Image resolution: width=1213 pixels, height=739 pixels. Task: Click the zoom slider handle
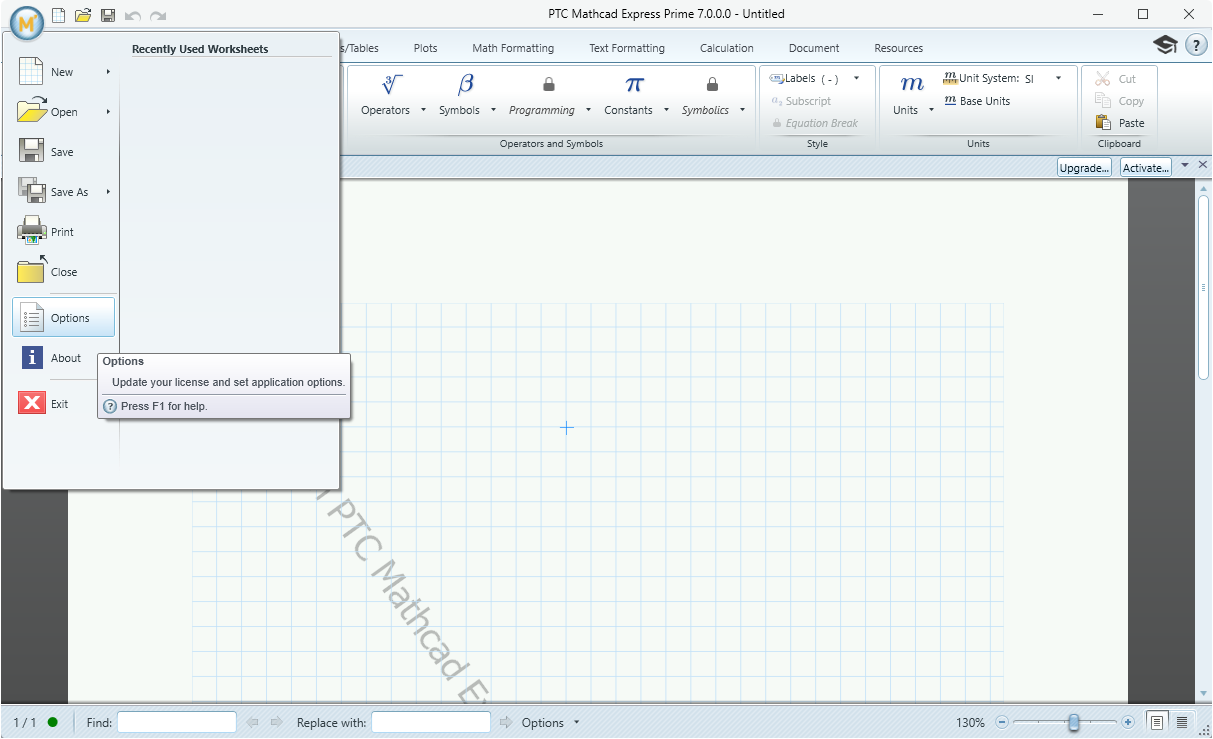click(1073, 722)
